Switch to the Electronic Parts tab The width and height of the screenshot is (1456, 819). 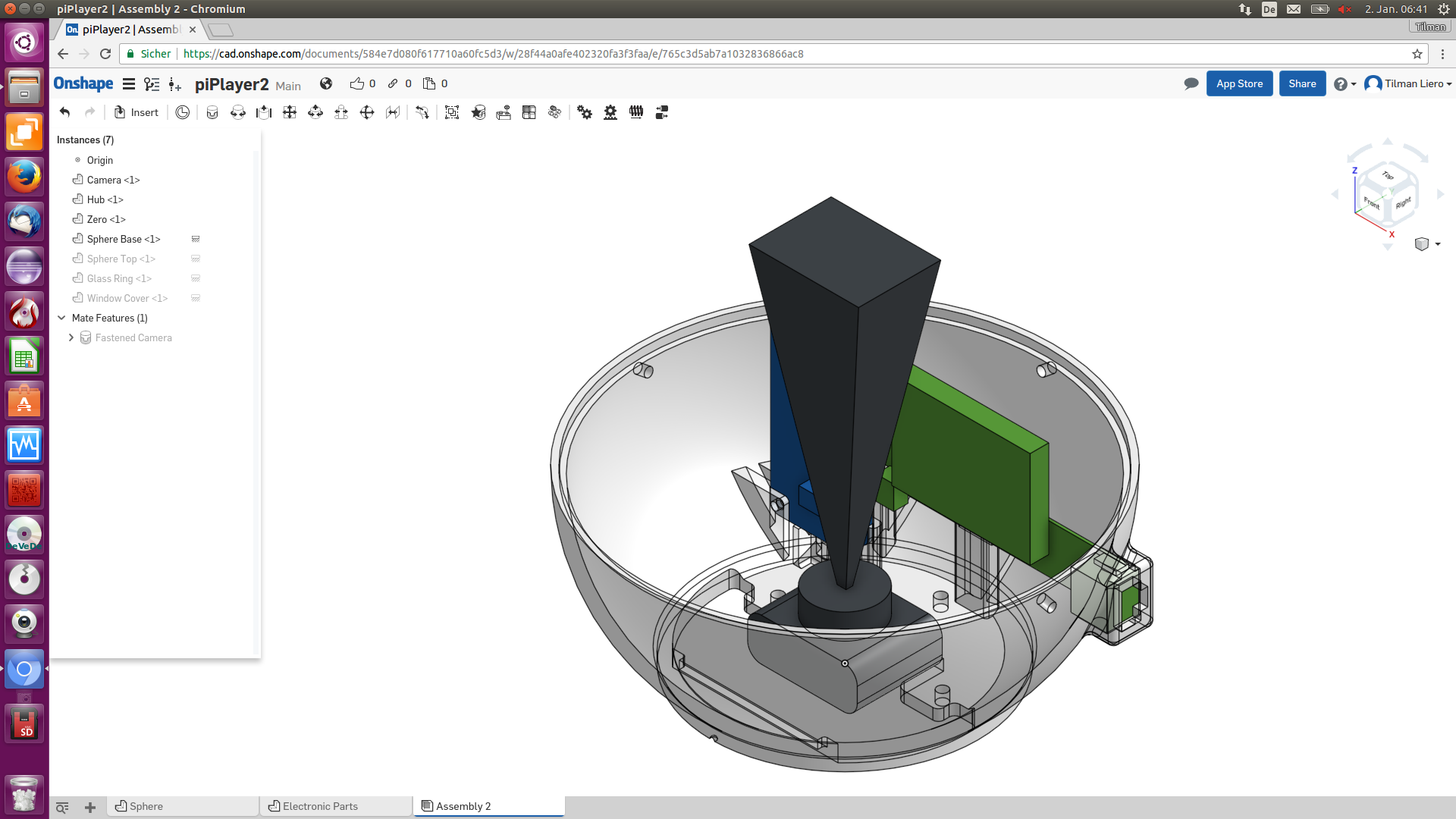pyautogui.click(x=336, y=806)
